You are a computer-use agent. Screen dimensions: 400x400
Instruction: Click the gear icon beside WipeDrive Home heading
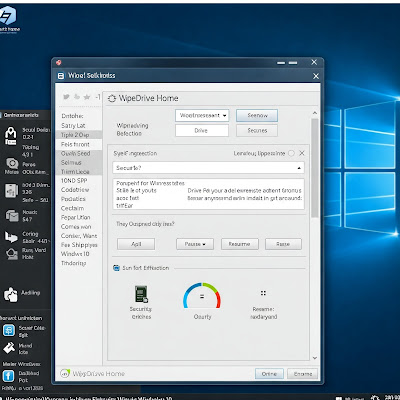click(112, 98)
